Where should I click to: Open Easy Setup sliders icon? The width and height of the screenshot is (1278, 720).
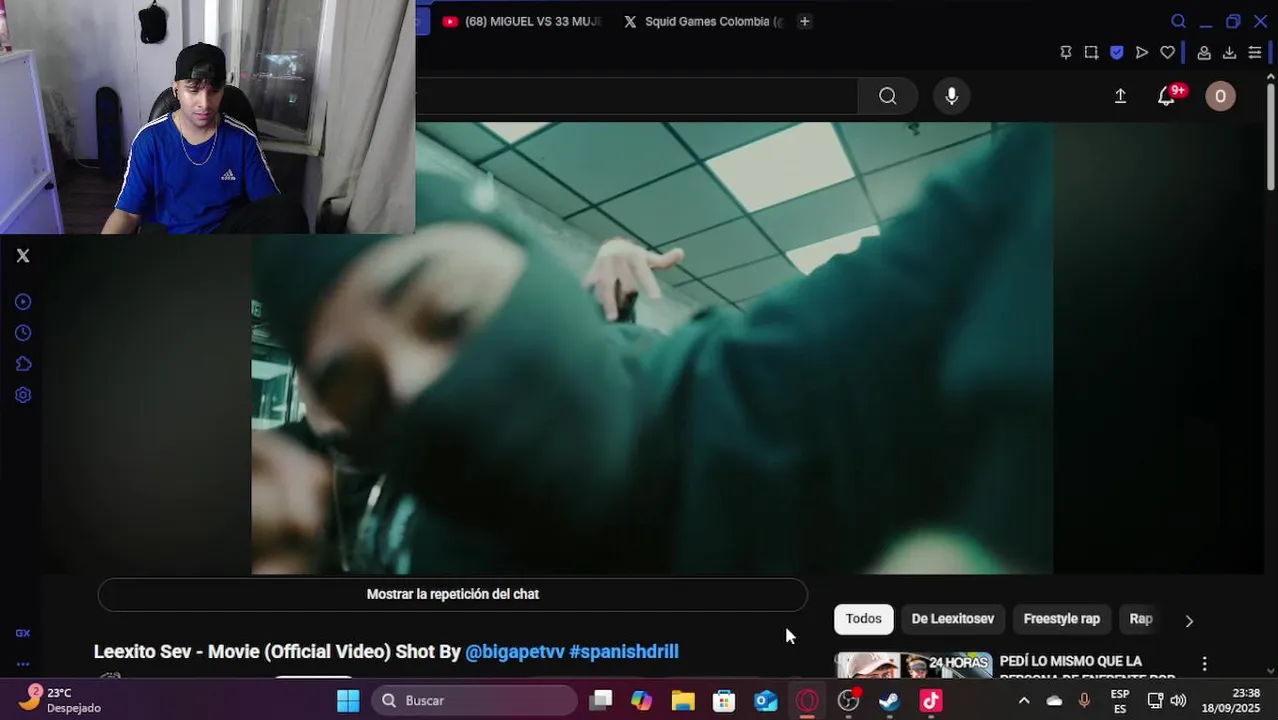point(1255,53)
